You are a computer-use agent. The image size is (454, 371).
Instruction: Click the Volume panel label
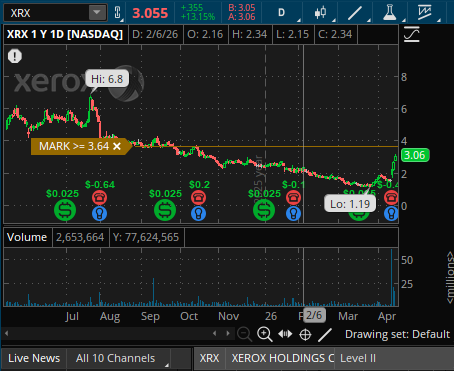27,237
